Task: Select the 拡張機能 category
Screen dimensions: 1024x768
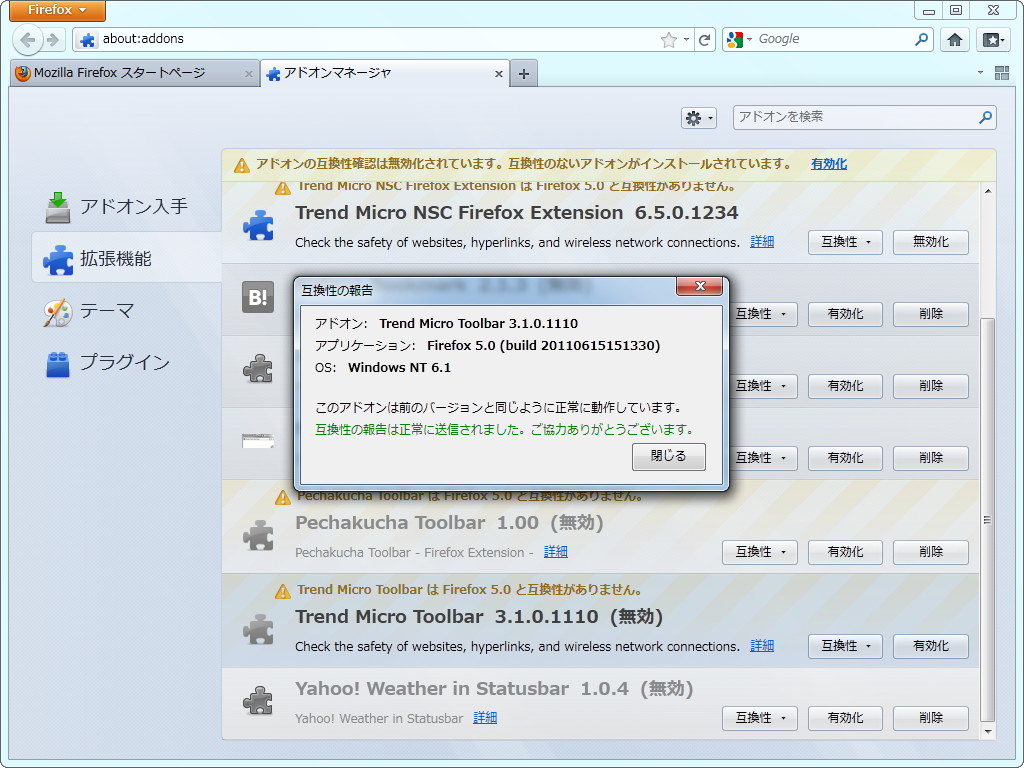Action: pyautogui.click(x=127, y=258)
